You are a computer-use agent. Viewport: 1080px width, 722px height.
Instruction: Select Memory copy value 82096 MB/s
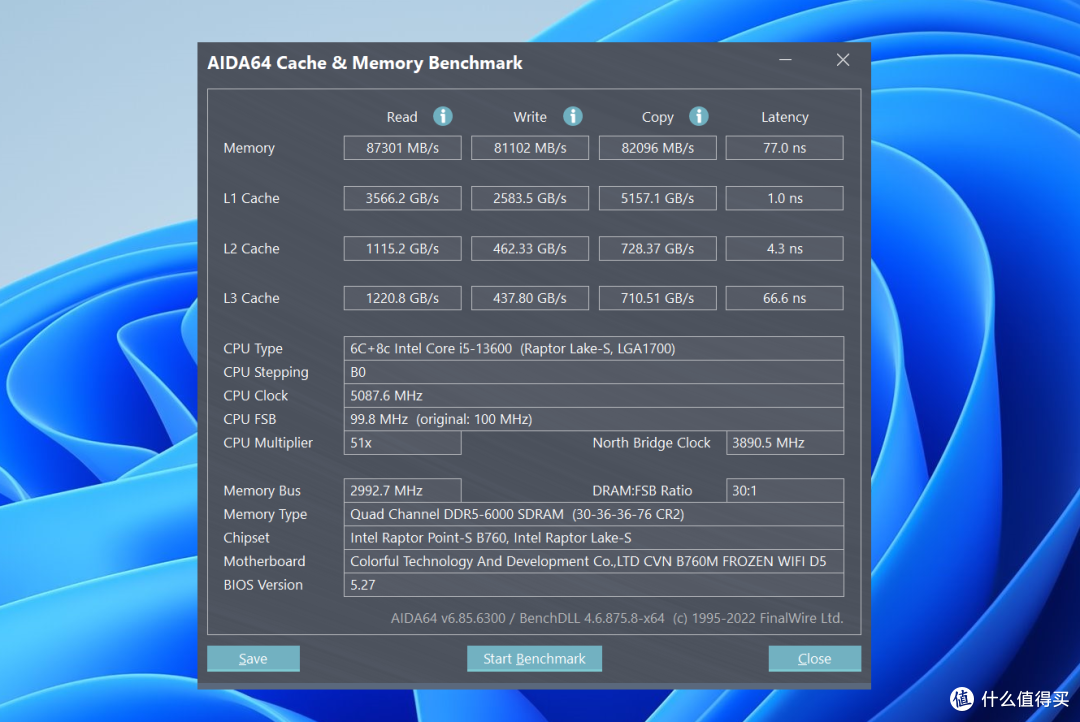point(658,148)
